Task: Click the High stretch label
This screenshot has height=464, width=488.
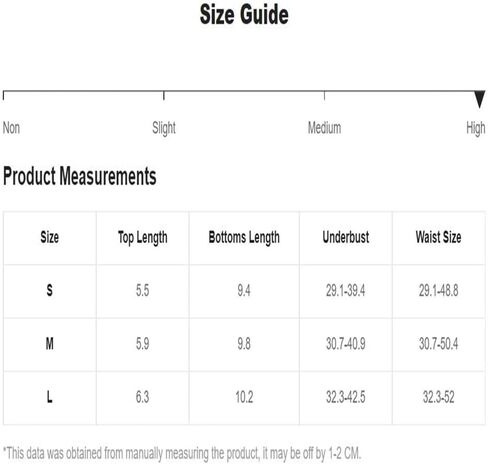Action: [476, 128]
